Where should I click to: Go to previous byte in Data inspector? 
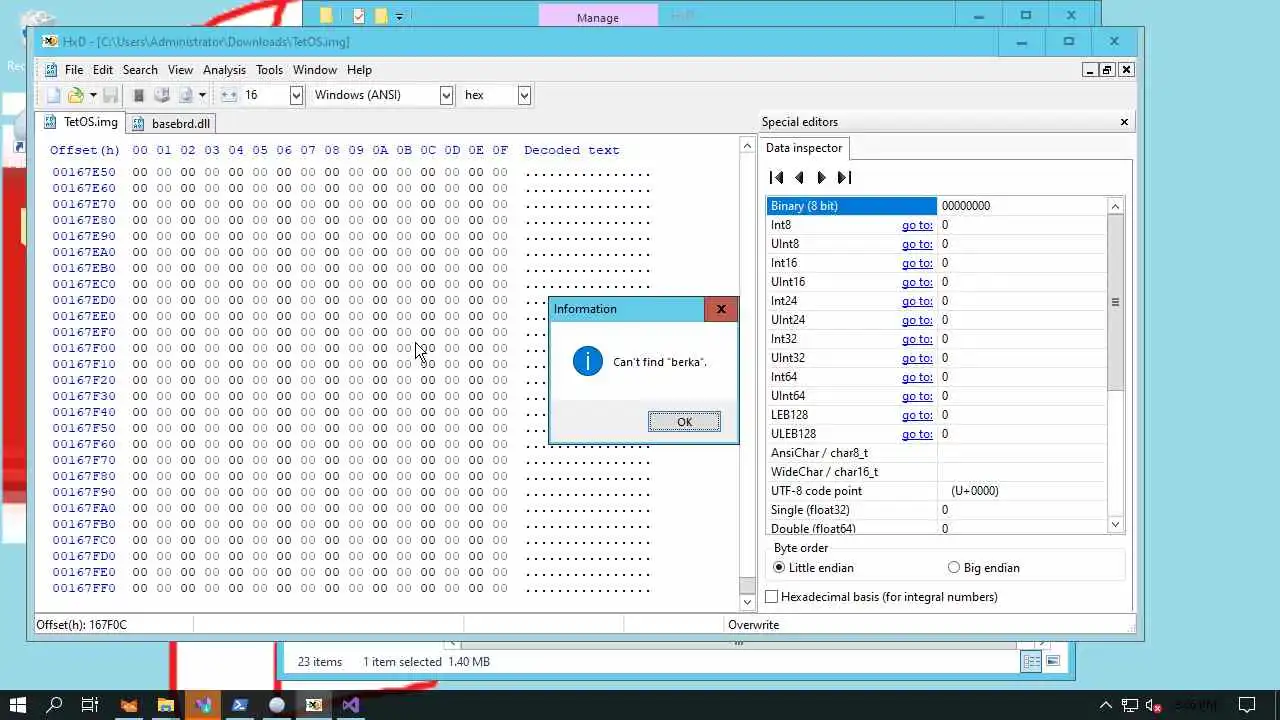coord(799,177)
